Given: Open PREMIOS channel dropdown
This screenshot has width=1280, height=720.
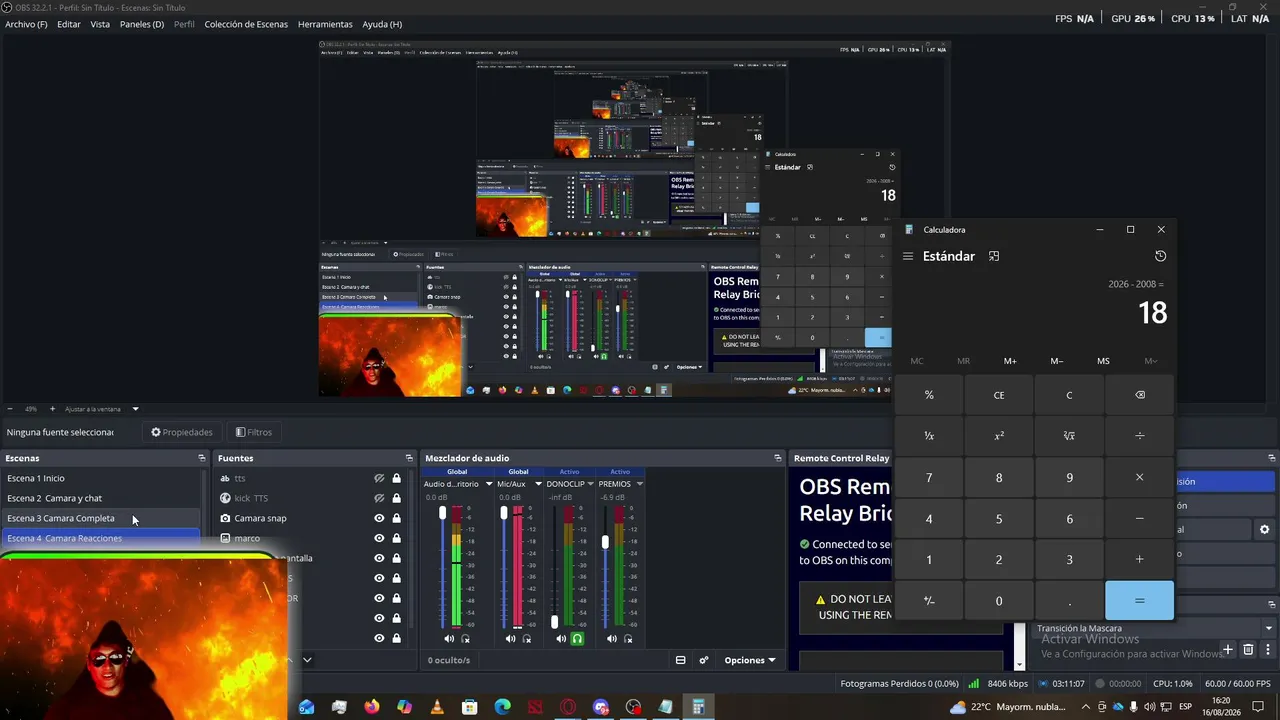Looking at the screenshot, I should tap(639, 484).
